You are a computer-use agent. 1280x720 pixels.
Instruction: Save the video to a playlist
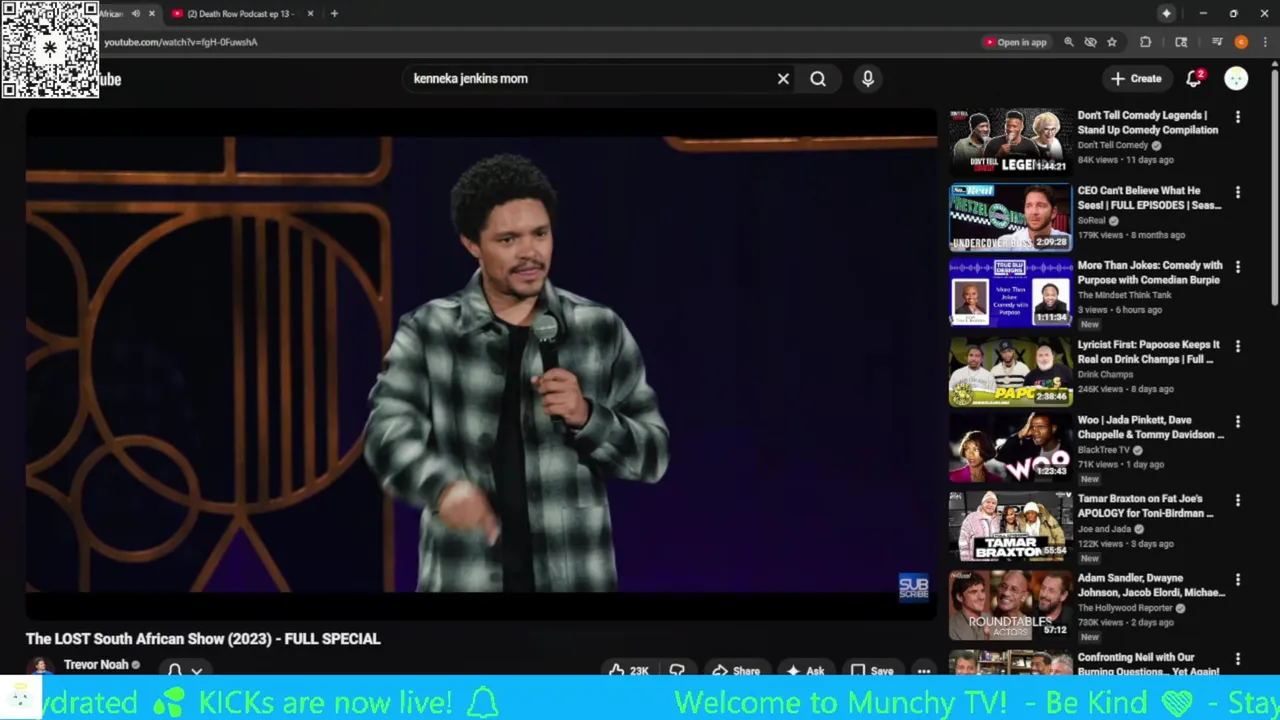[872, 670]
